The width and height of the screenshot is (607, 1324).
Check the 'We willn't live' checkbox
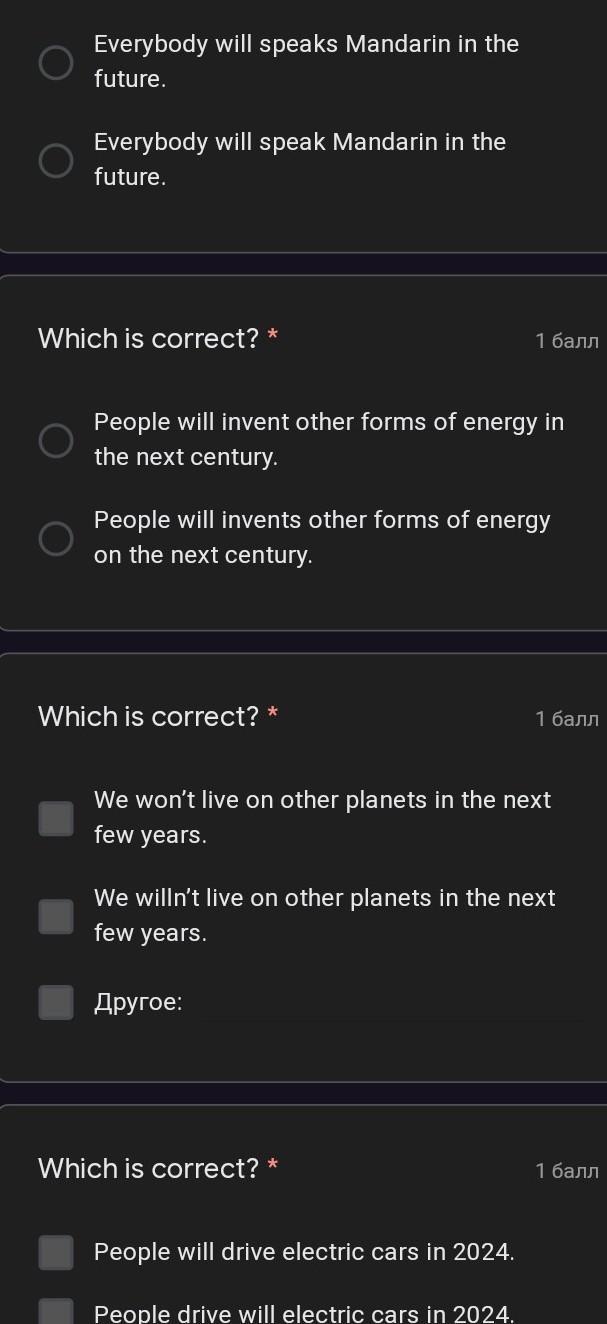(56, 916)
